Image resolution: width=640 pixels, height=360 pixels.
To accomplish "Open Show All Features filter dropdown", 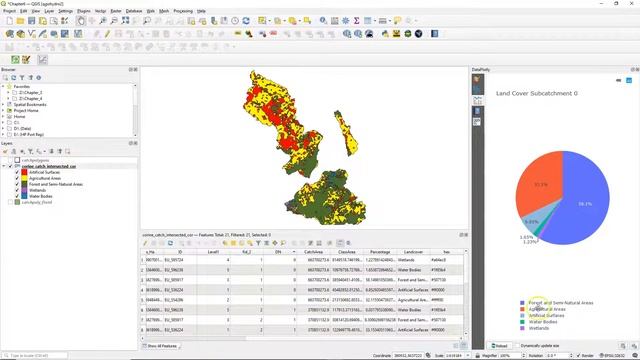I will (x=162, y=346).
